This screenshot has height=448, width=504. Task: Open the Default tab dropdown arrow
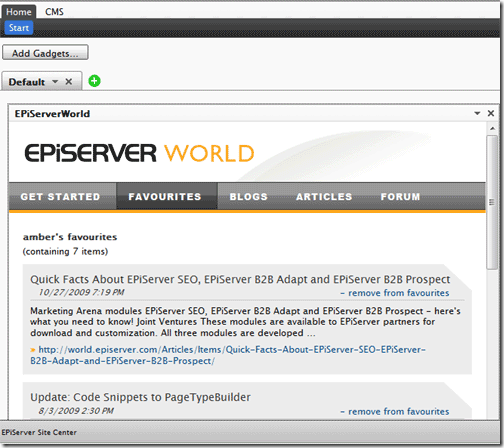click(55, 82)
